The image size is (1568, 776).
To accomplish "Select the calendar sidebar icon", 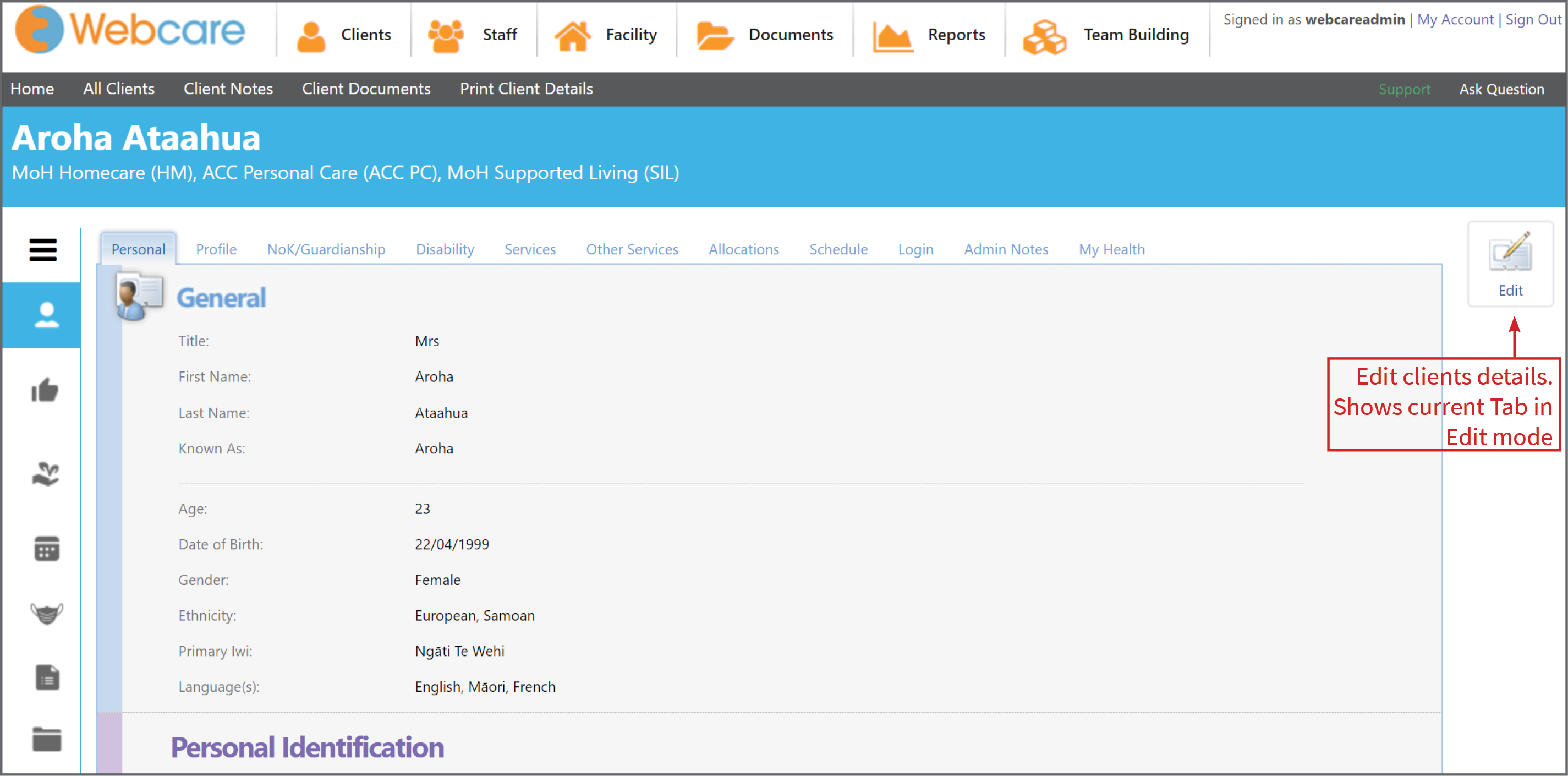I will click(x=46, y=549).
